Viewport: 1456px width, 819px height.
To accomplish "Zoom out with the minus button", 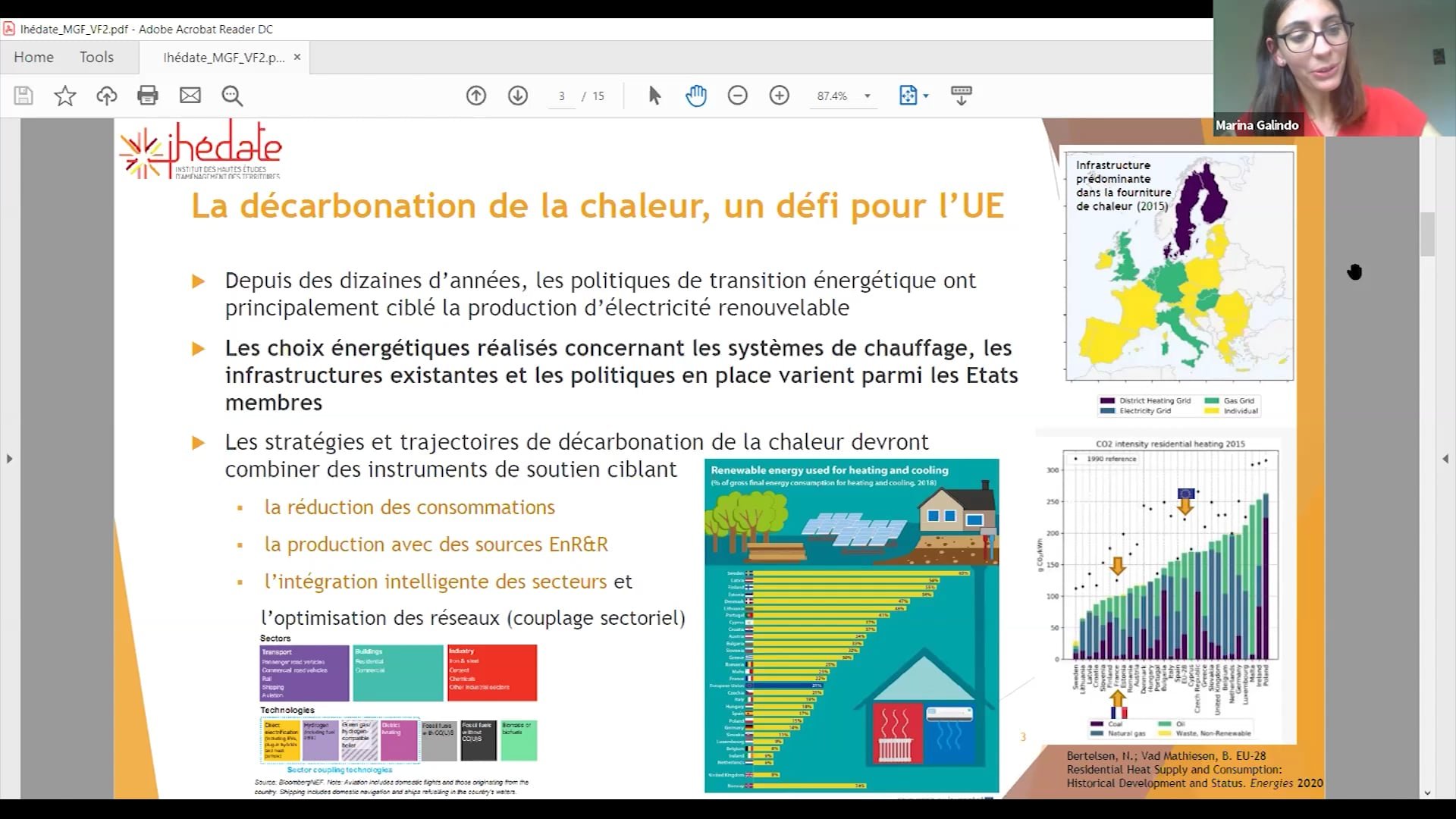I will (x=737, y=96).
